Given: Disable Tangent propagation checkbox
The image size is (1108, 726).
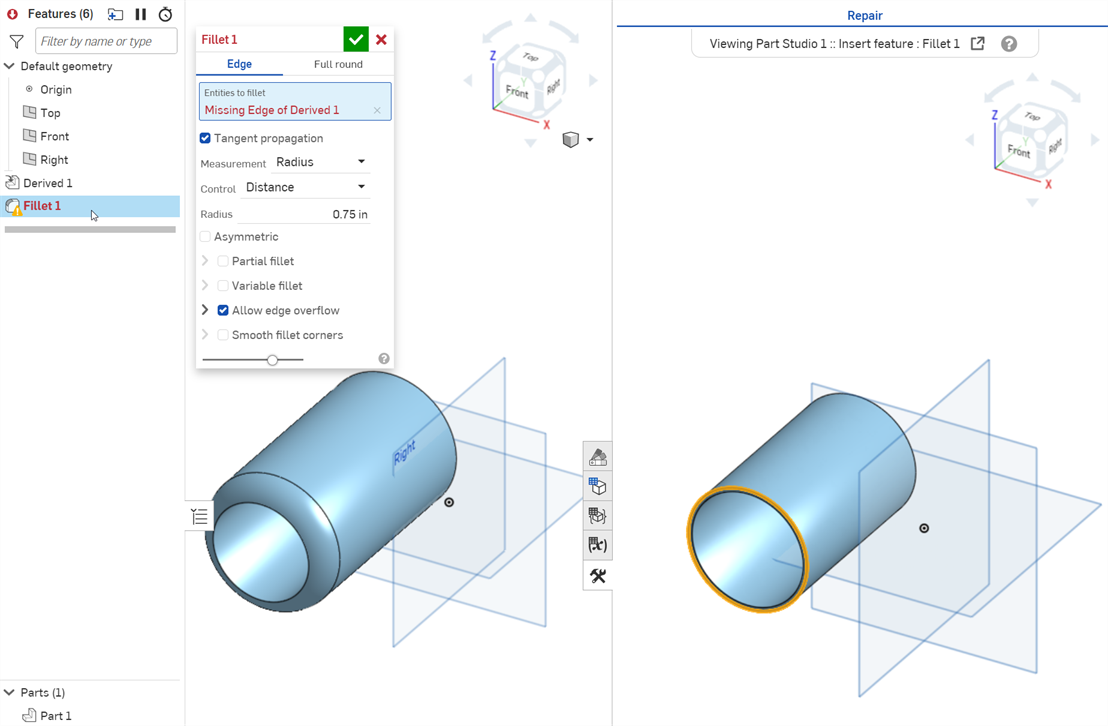Looking at the screenshot, I should 205,138.
